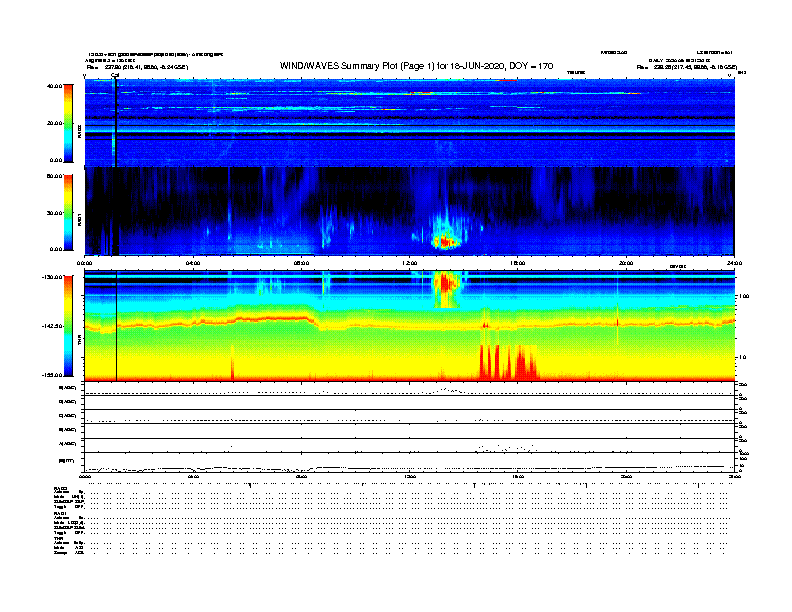Click the RAD1 heading in the status table

coord(60,514)
